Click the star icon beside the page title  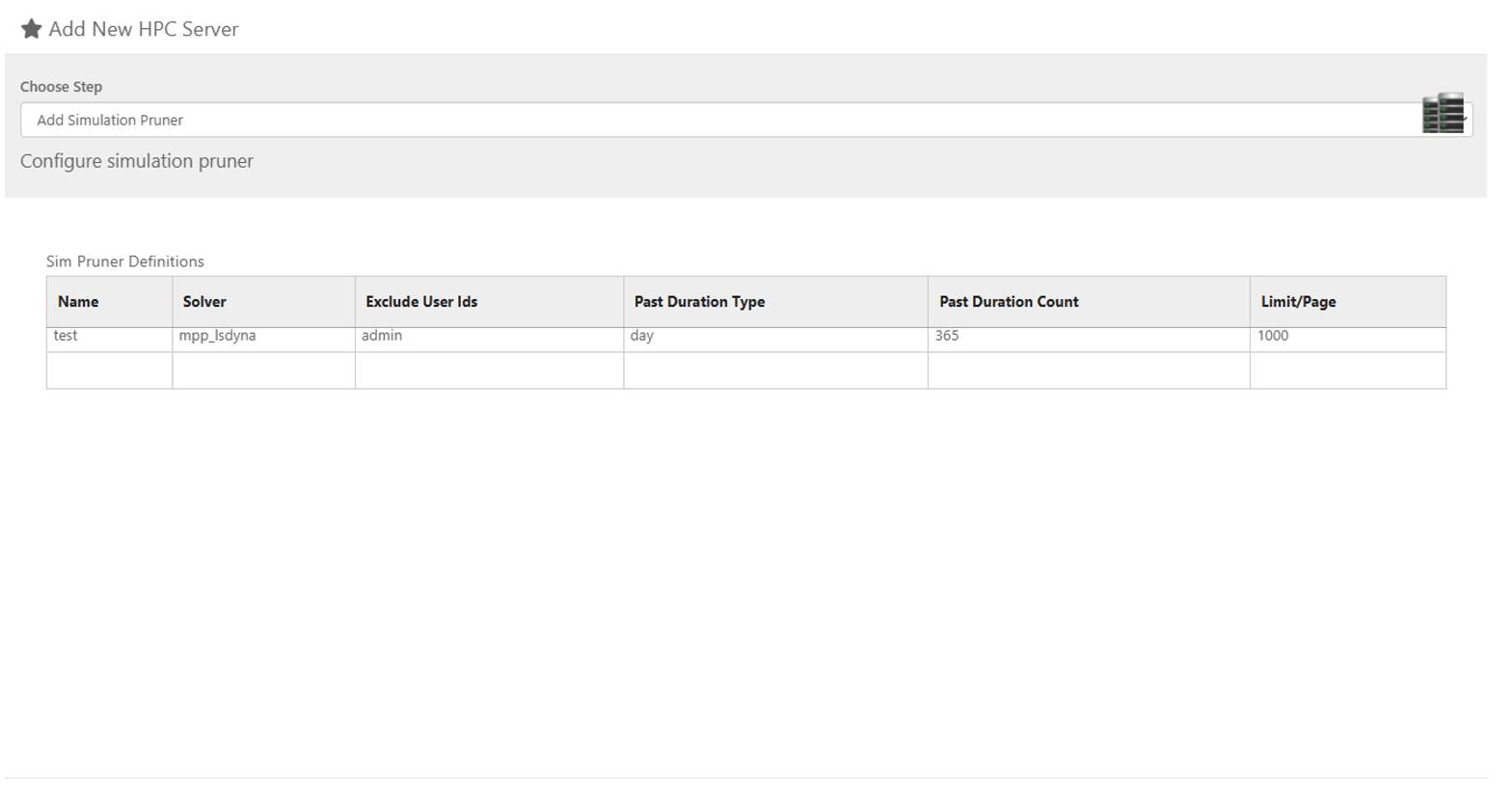(x=31, y=29)
